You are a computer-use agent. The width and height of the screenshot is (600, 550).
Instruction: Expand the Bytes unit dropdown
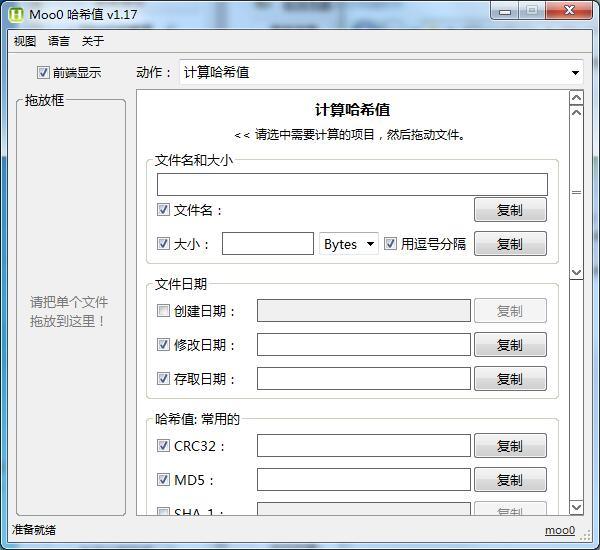(349, 244)
